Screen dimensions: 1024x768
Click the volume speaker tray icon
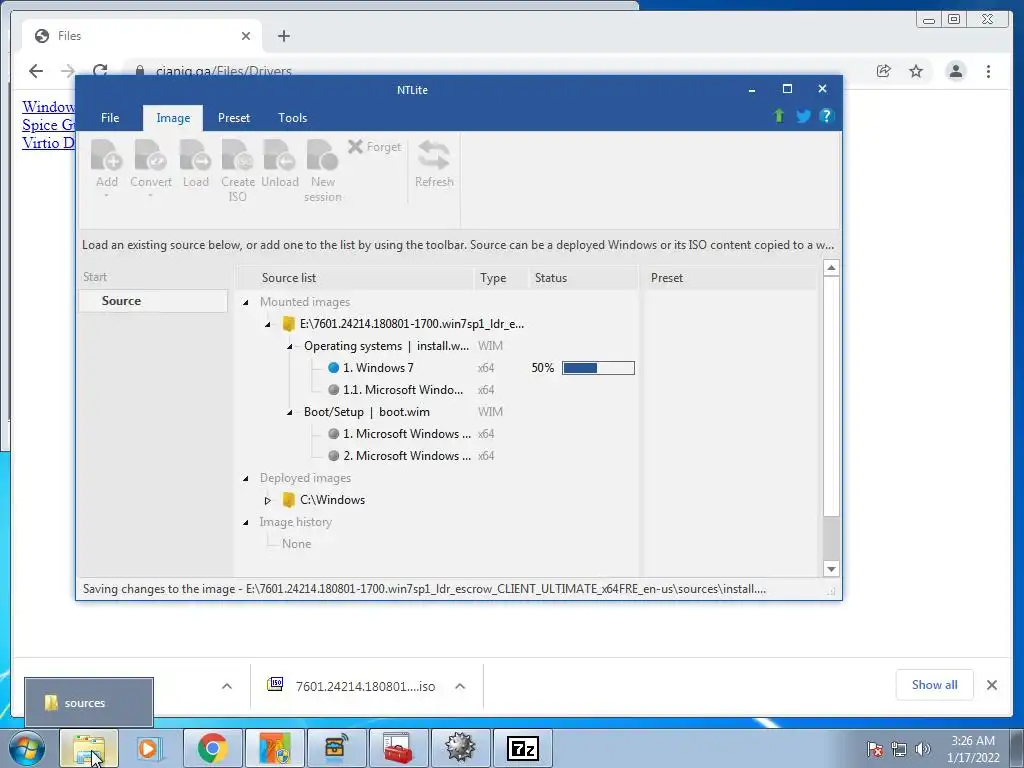pyautogui.click(x=923, y=749)
